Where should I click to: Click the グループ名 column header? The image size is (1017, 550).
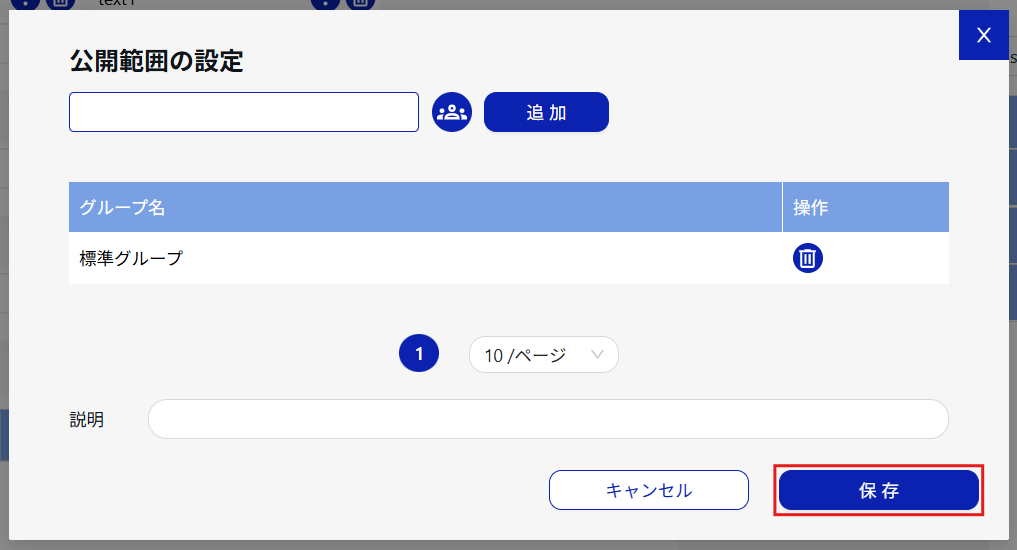123,208
